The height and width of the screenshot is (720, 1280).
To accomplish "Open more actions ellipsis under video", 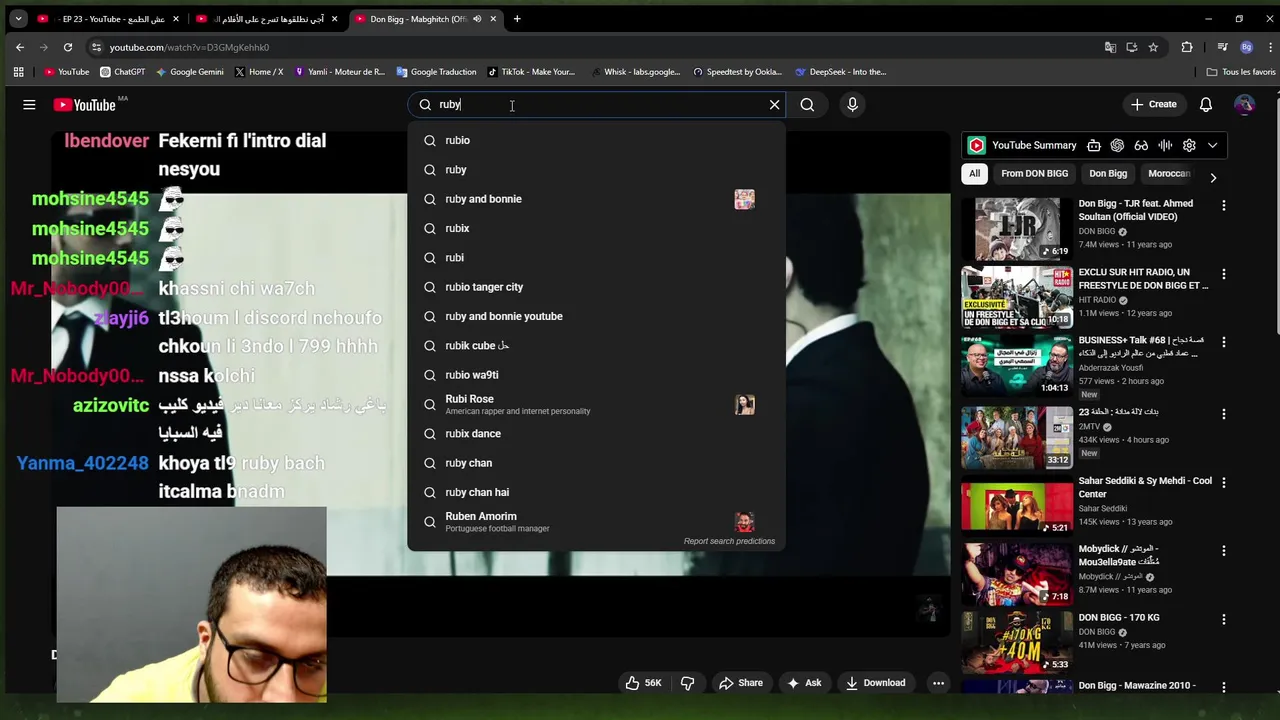I will point(938,683).
